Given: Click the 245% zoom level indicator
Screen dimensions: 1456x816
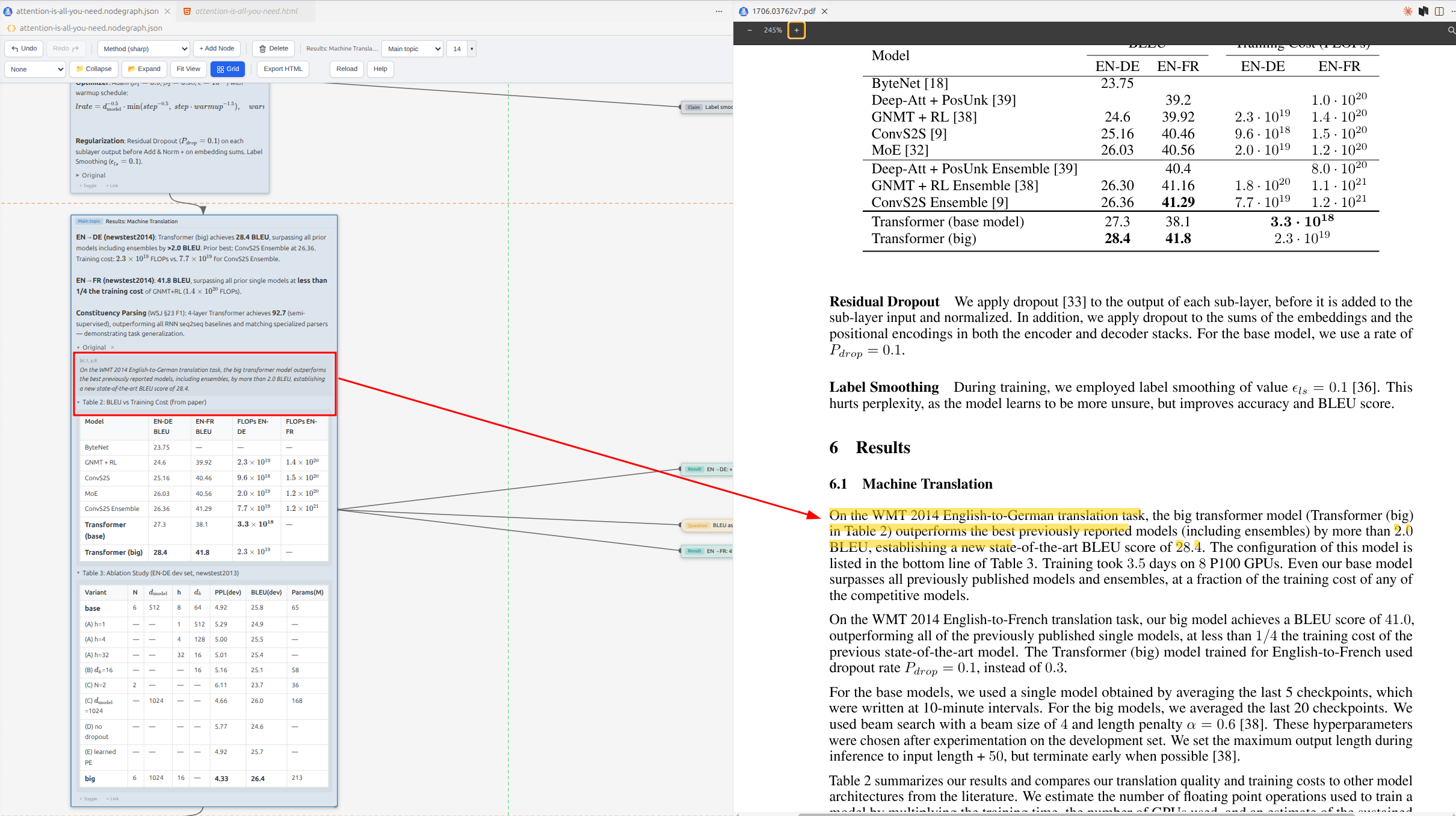Looking at the screenshot, I should 773,30.
